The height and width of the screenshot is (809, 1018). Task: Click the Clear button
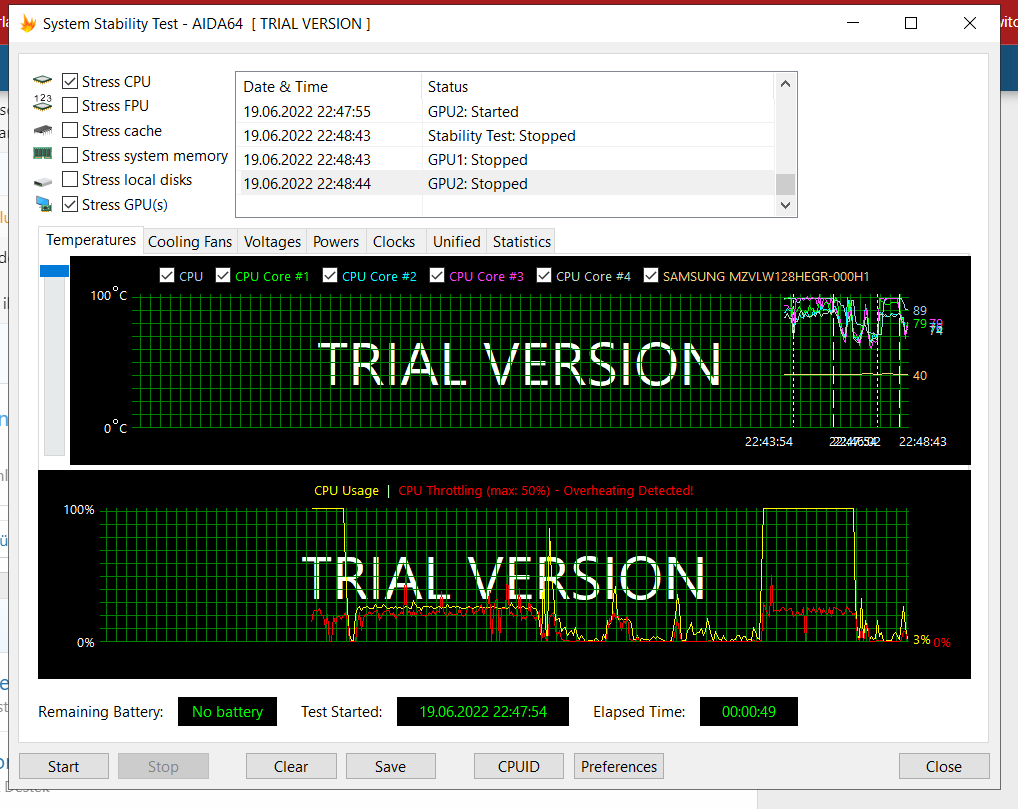coord(291,766)
